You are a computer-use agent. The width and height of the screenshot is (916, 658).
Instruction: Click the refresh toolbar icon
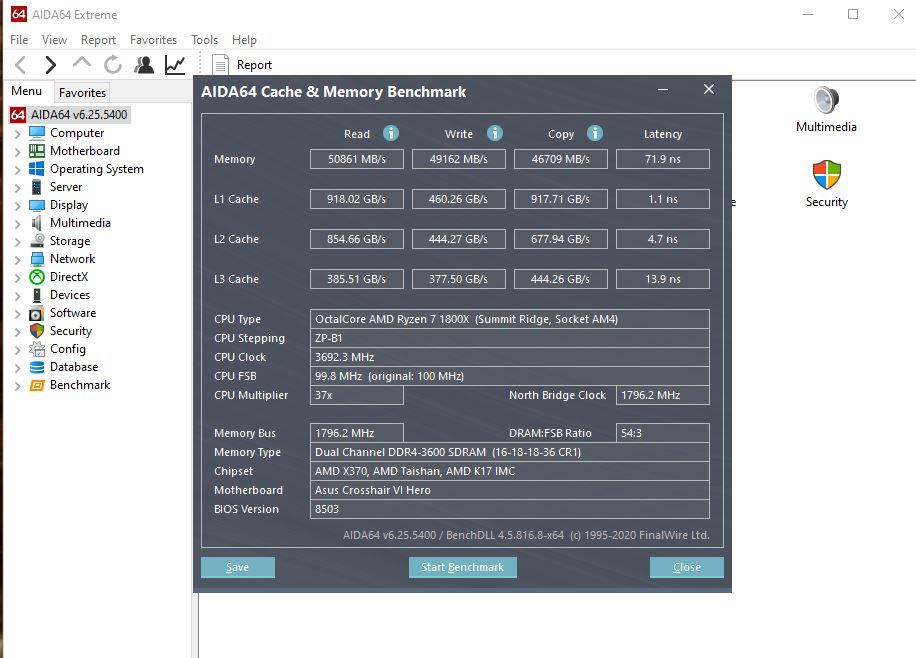tap(113, 65)
